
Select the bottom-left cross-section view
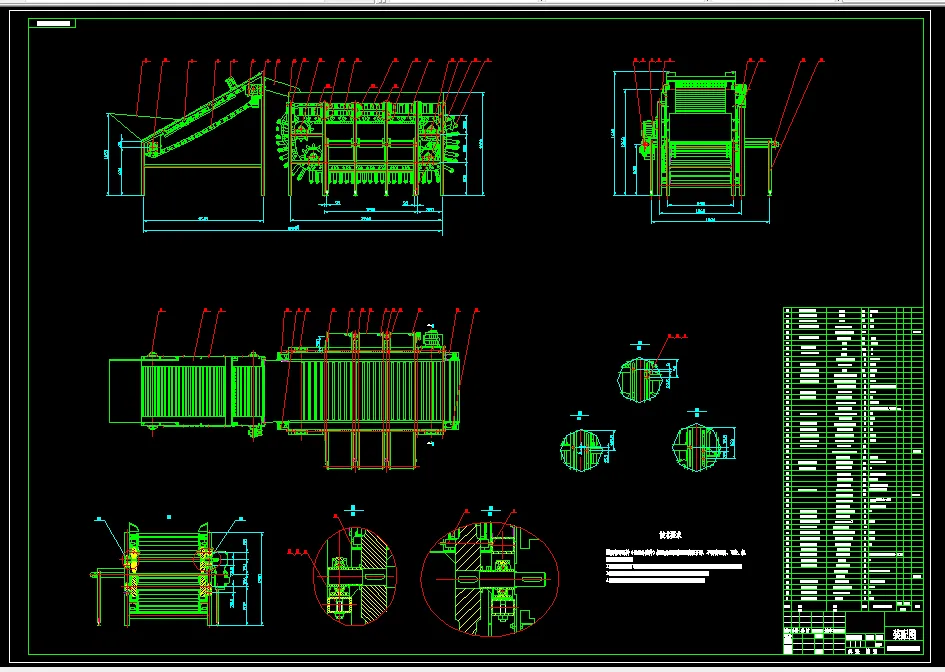click(x=179, y=571)
